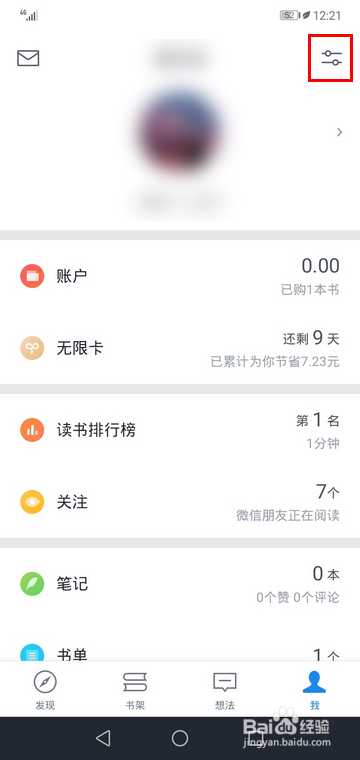Viewport: 360px width, 760px height.
Task: Tap the orange 读书排行榜 chart icon
Action: 32,430
